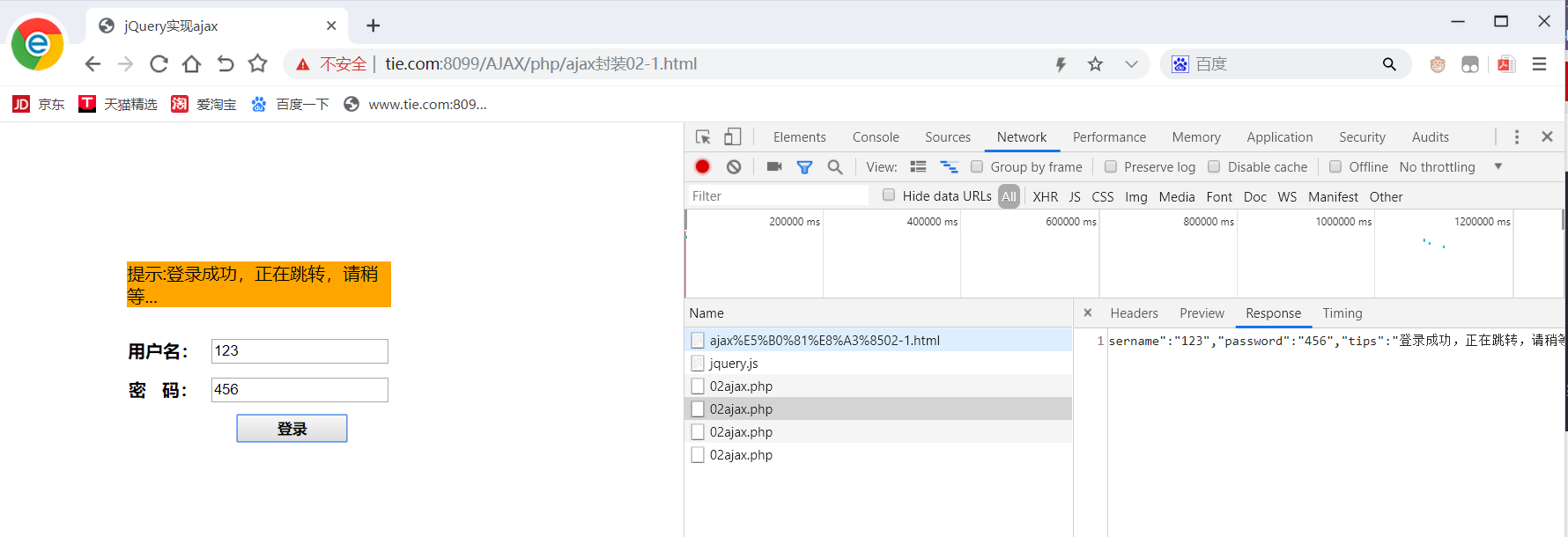Close the DevTools panel

[1547, 136]
